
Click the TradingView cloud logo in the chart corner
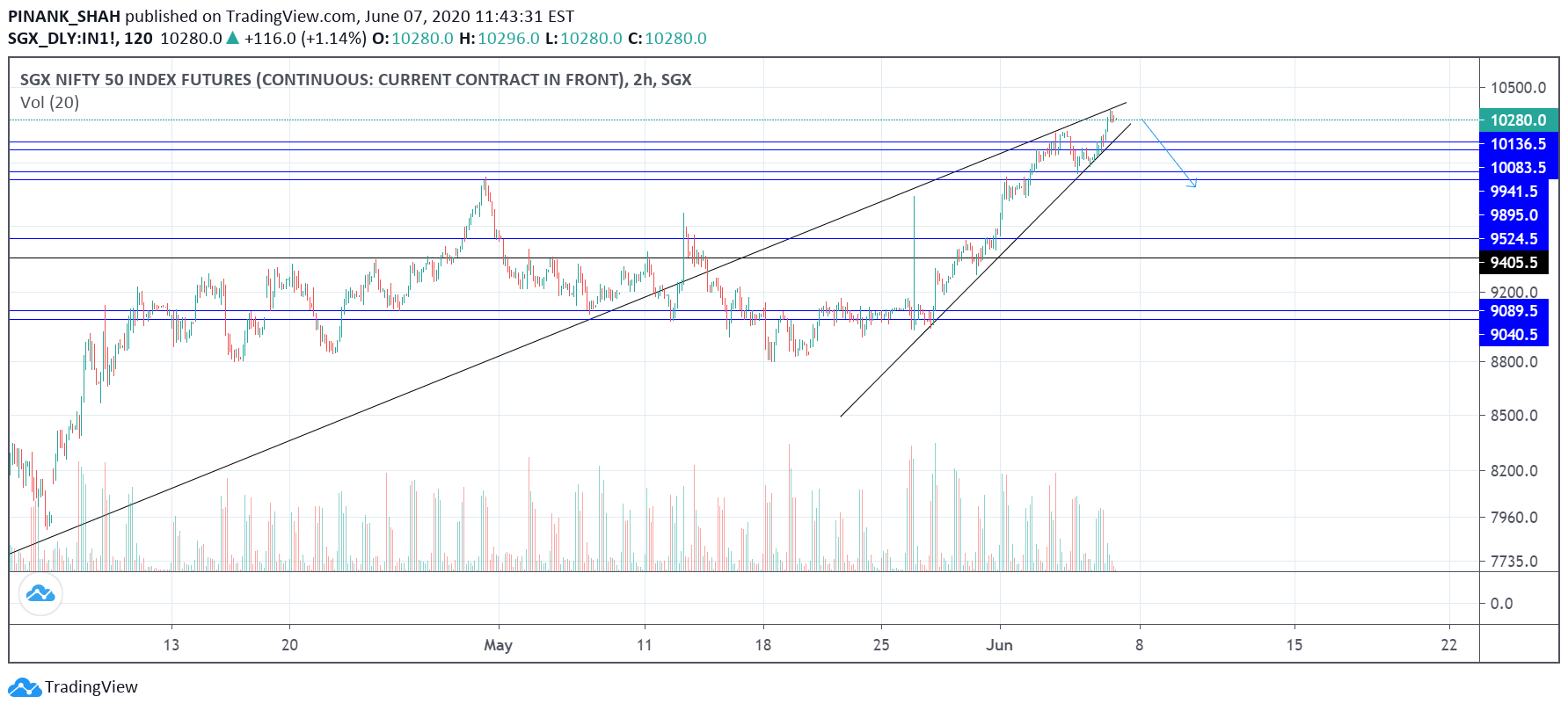click(x=40, y=594)
